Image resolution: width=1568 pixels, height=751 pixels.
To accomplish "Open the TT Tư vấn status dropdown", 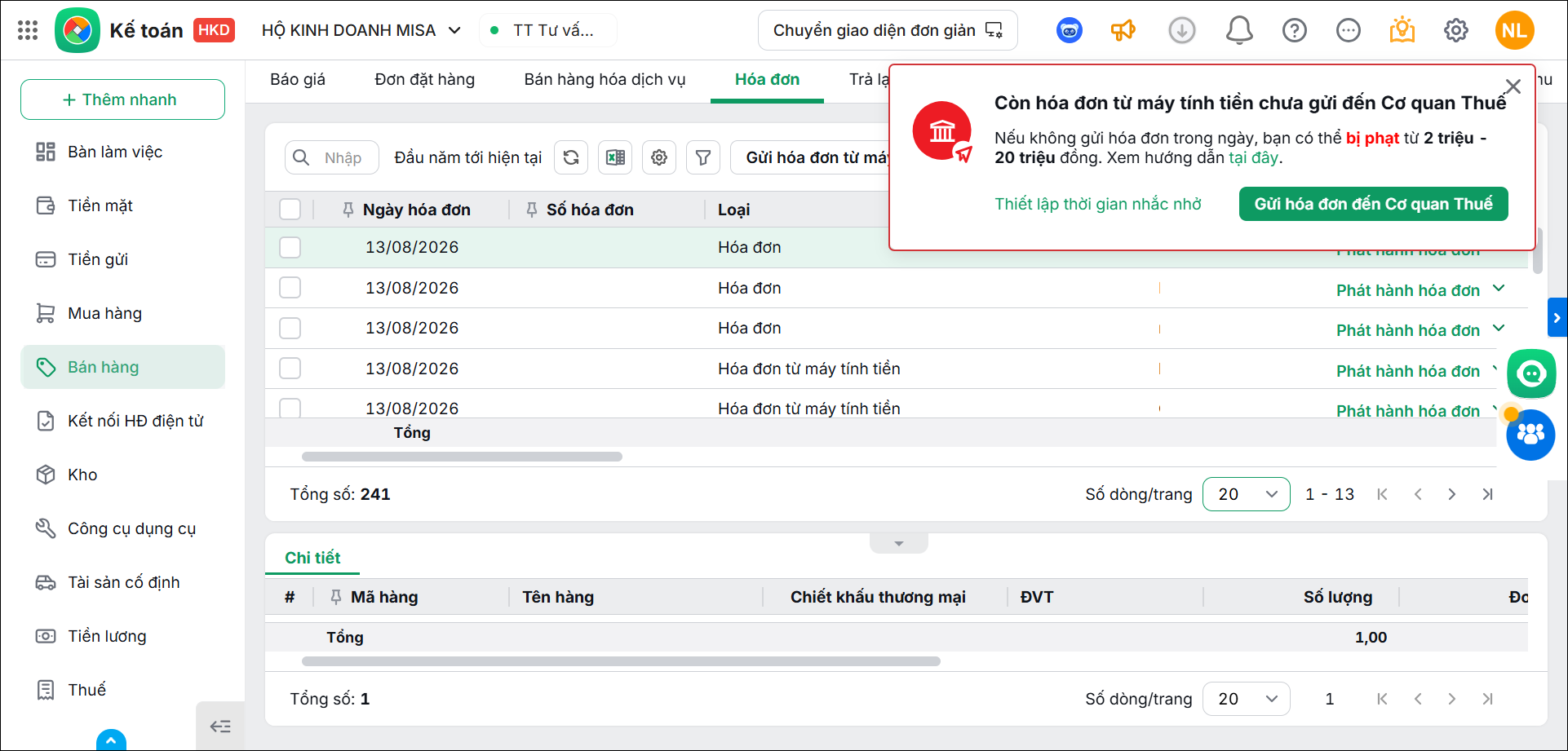I will tap(548, 30).
